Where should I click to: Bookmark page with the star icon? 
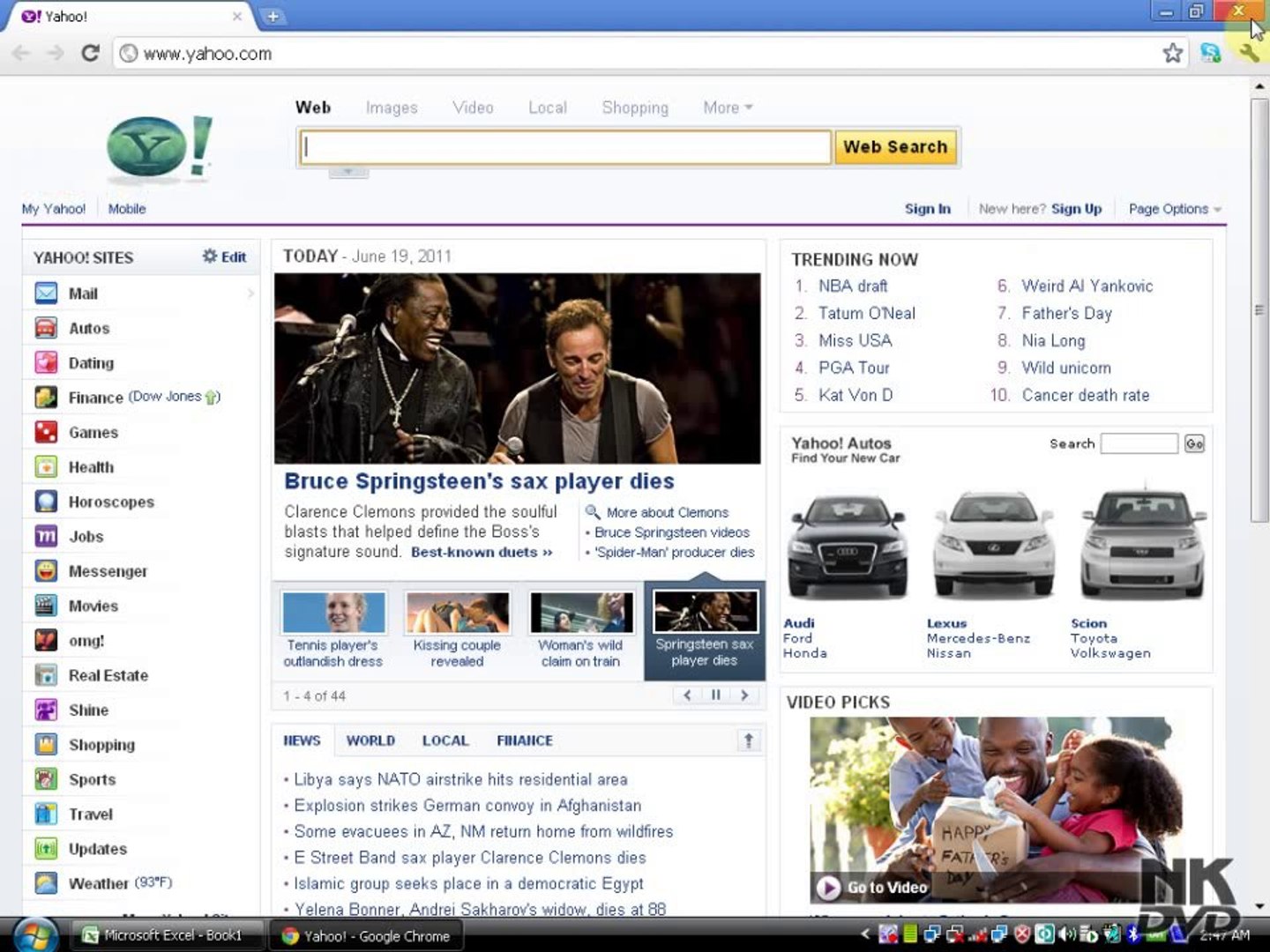tap(1172, 53)
